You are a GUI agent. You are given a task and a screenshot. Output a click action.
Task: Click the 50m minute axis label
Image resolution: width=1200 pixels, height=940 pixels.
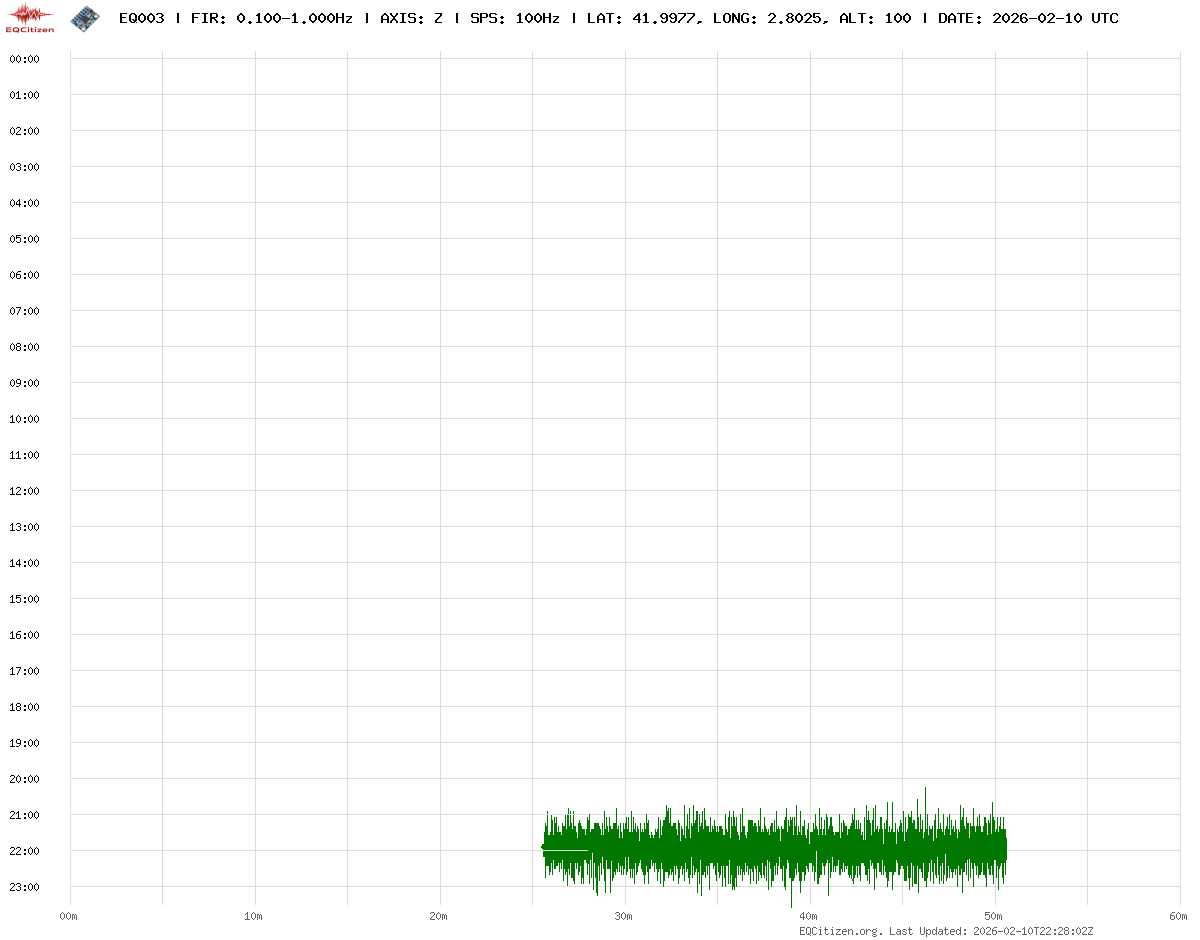(993, 916)
